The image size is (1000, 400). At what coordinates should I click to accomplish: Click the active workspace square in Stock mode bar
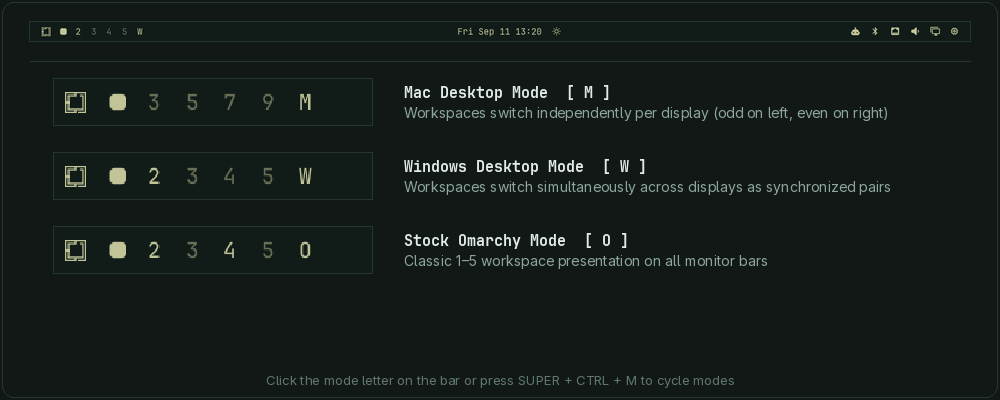pyautogui.click(x=117, y=250)
